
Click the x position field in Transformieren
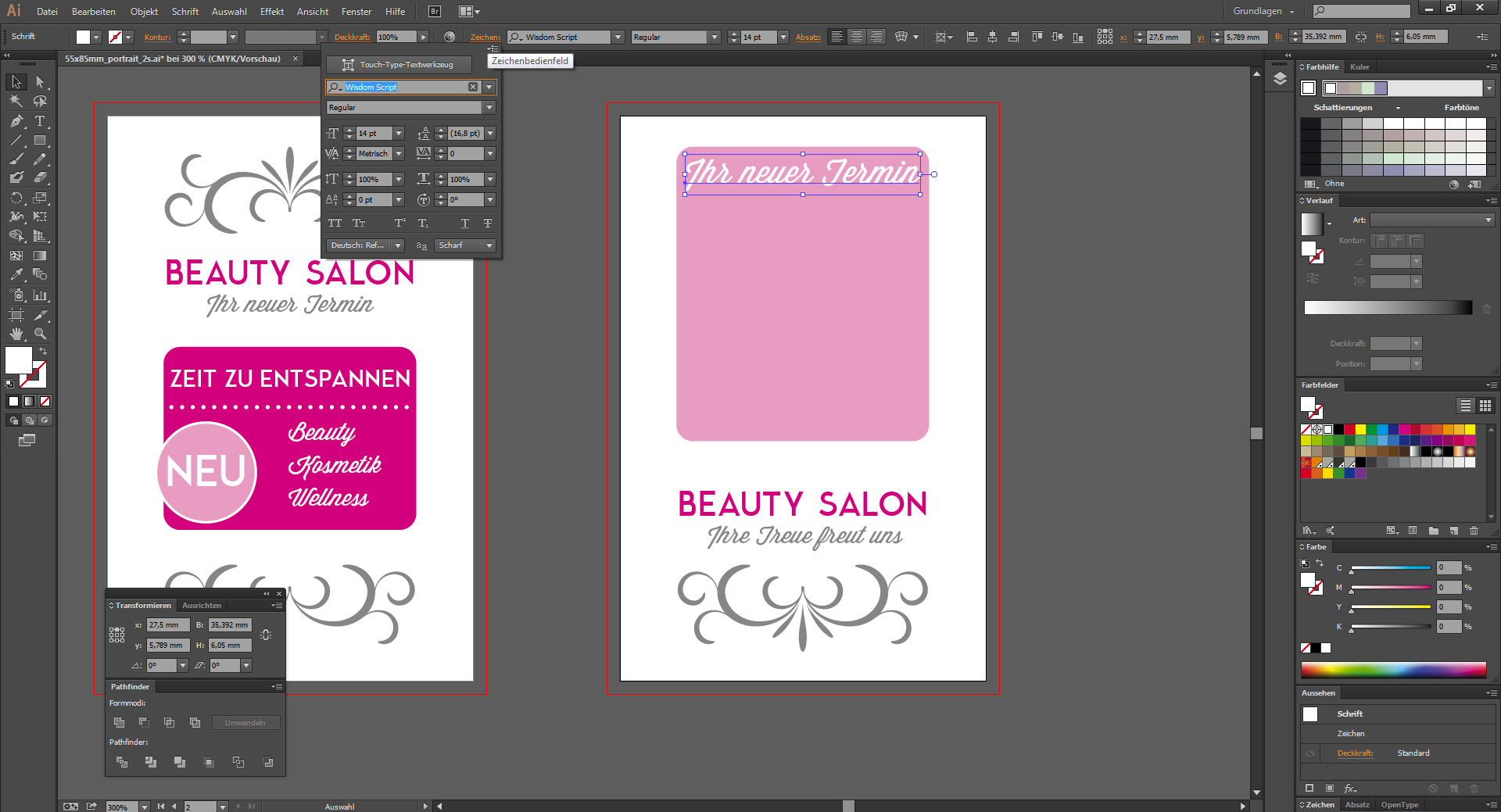[167, 625]
